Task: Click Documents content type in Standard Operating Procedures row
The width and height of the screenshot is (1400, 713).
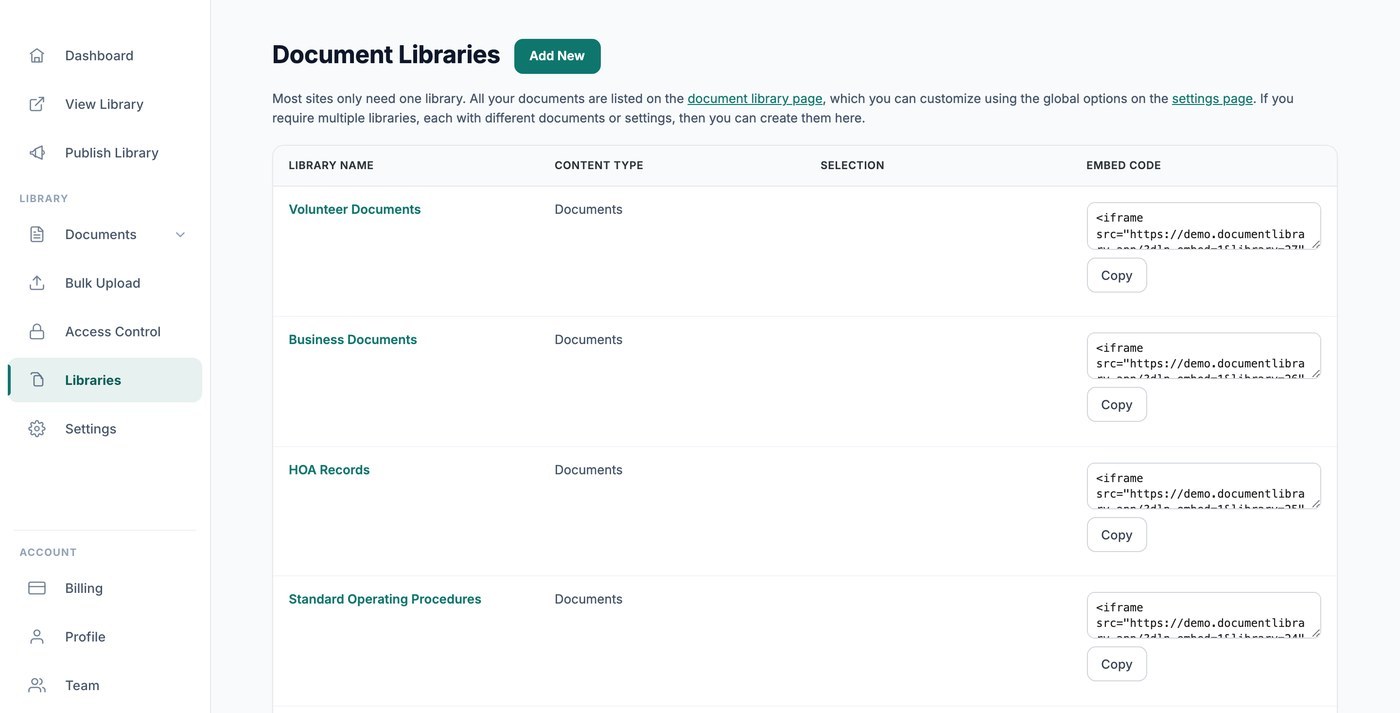Action: [x=588, y=599]
